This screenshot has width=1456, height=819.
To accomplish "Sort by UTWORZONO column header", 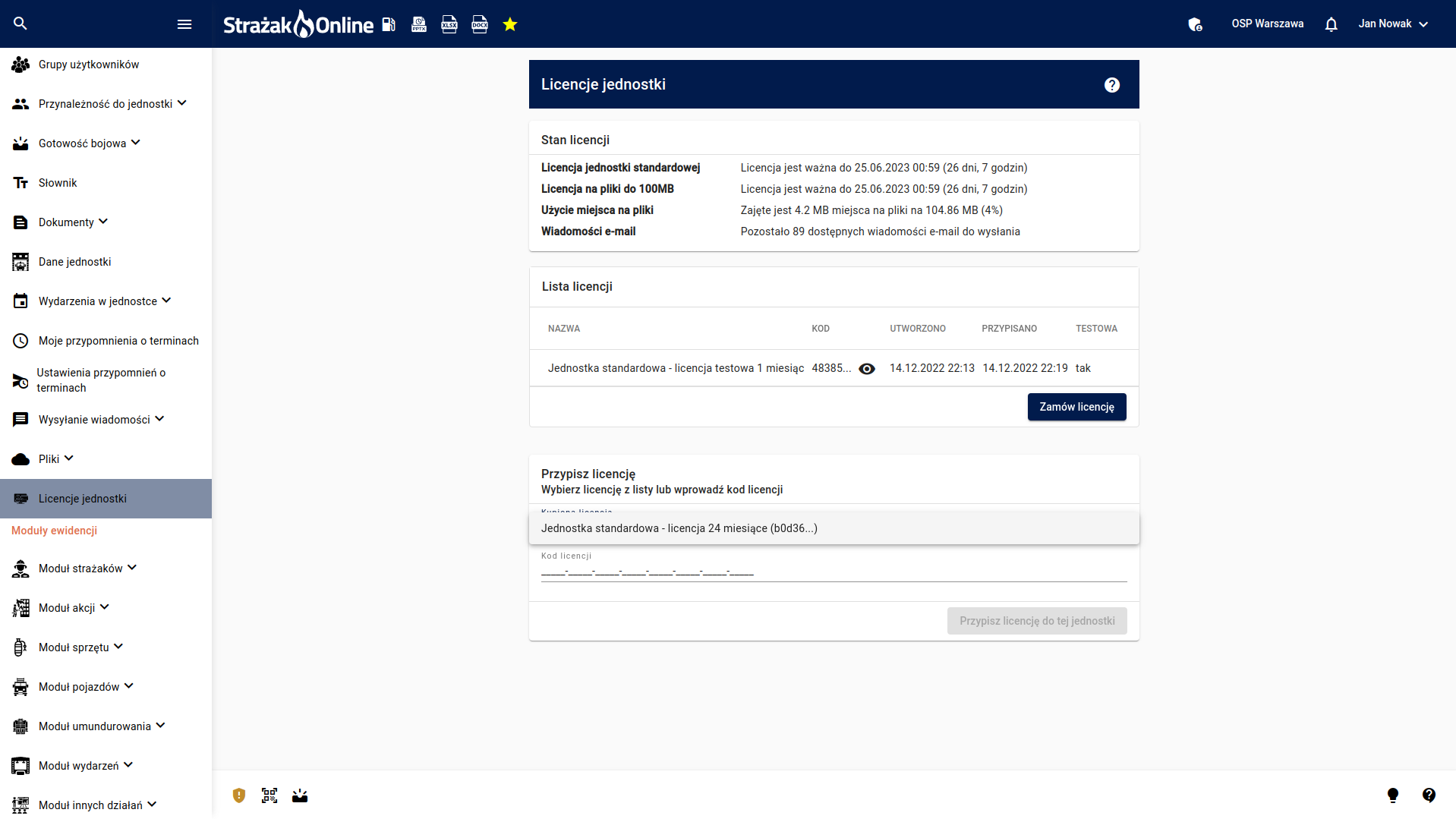I will 918,329.
